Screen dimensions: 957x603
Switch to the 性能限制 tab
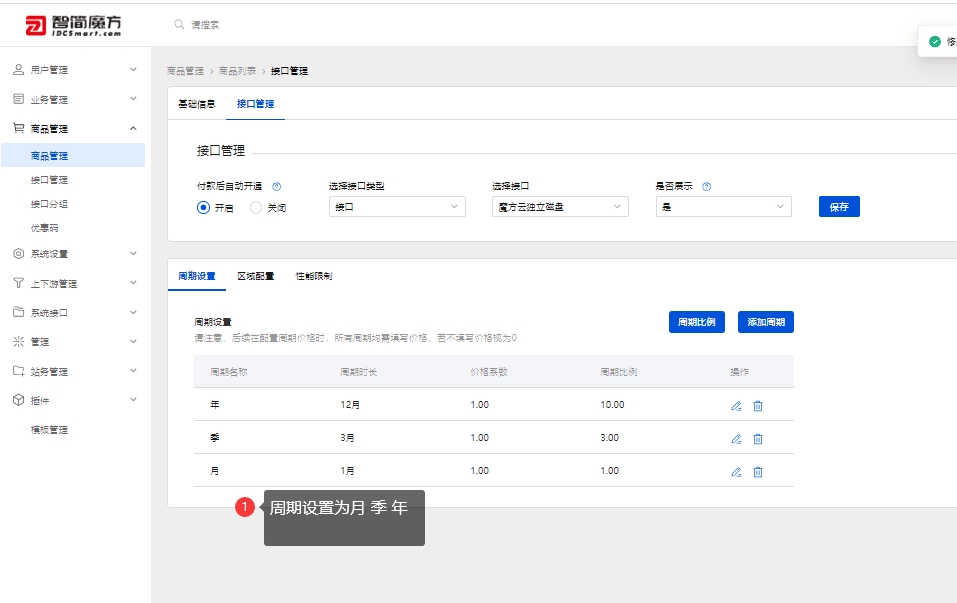pyautogui.click(x=314, y=276)
